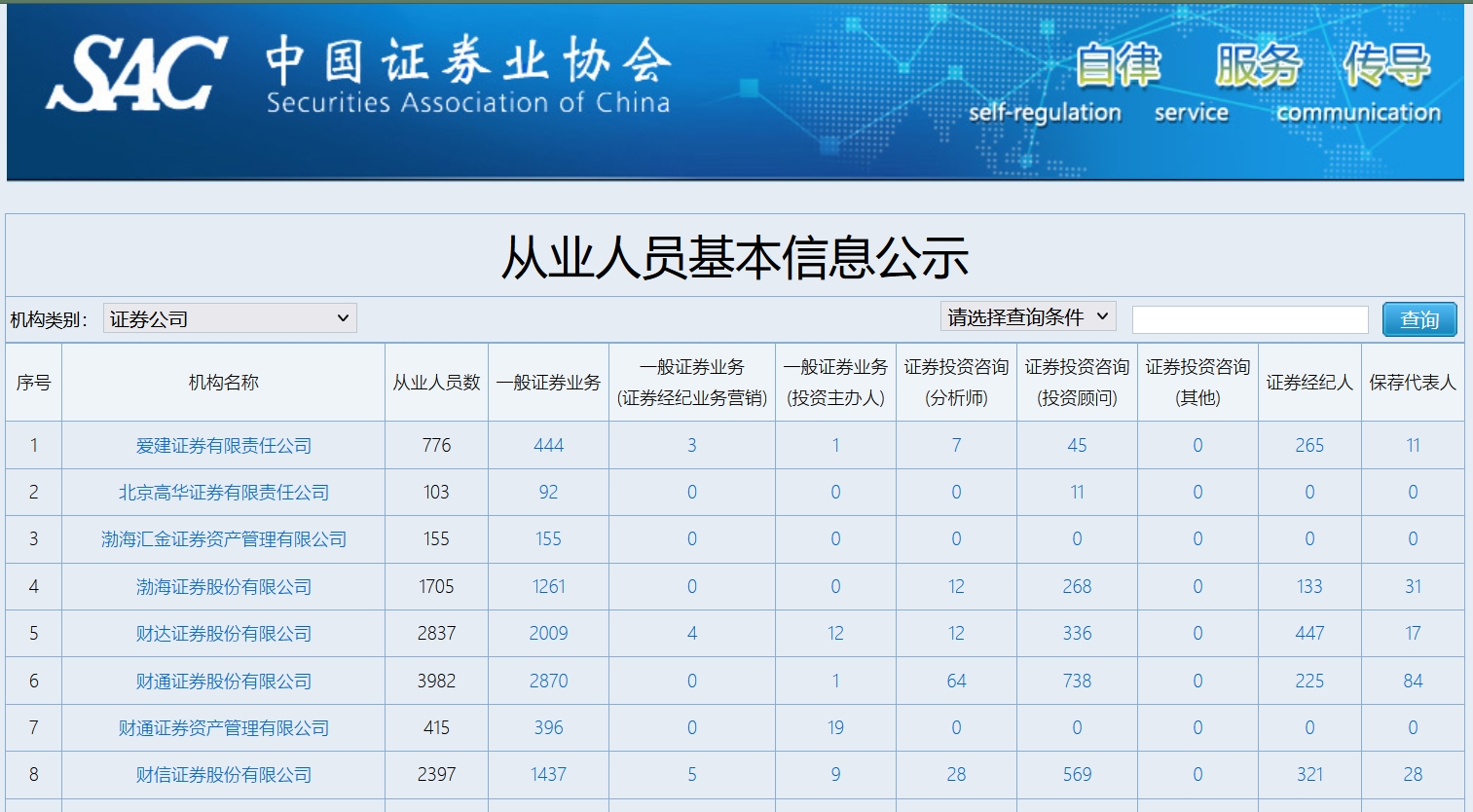Click 投资主办人 count 19 for 财通证券资产管理
The width and height of the screenshot is (1473, 812).
[x=835, y=728]
